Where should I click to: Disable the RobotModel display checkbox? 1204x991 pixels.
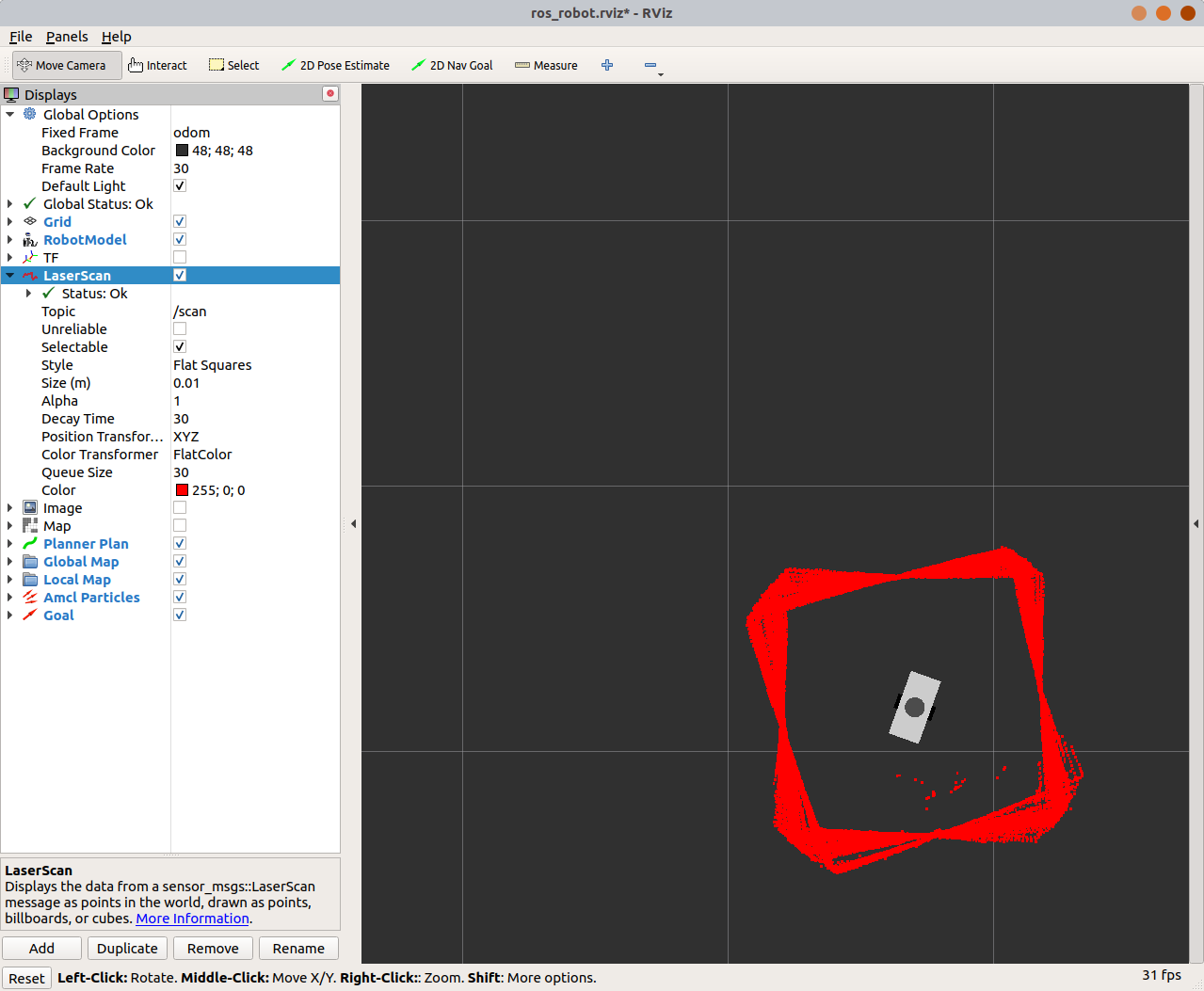180,239
